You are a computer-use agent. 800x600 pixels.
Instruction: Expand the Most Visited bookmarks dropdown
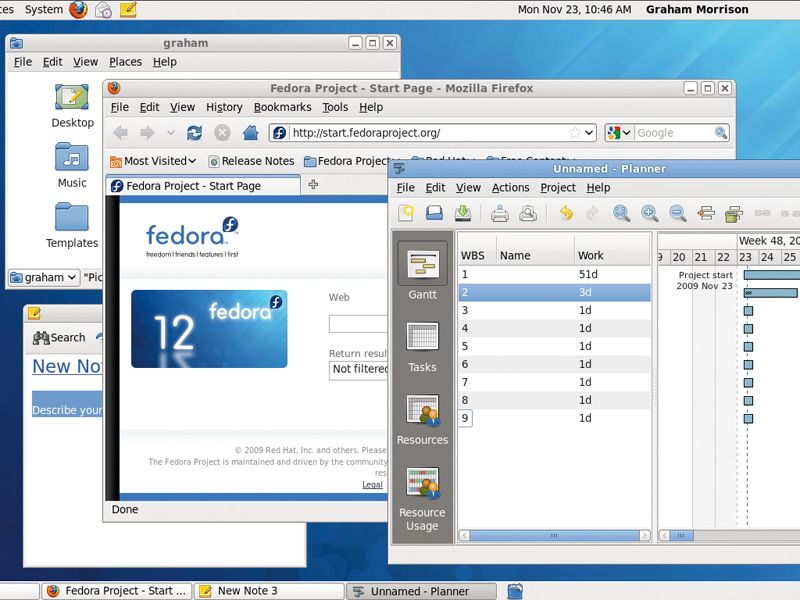click(192, 161)
